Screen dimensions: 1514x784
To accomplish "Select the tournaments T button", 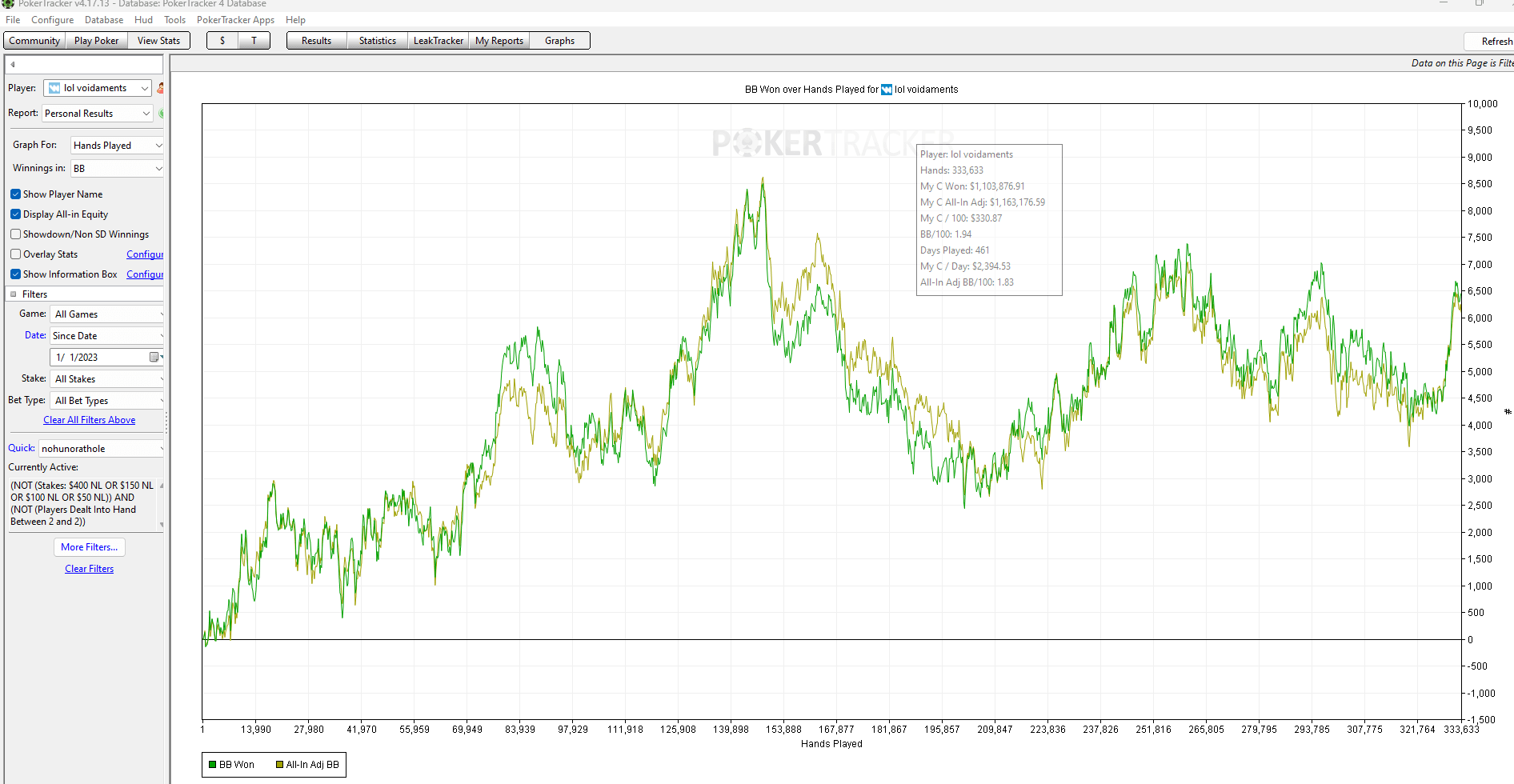I will click(254, 41).
